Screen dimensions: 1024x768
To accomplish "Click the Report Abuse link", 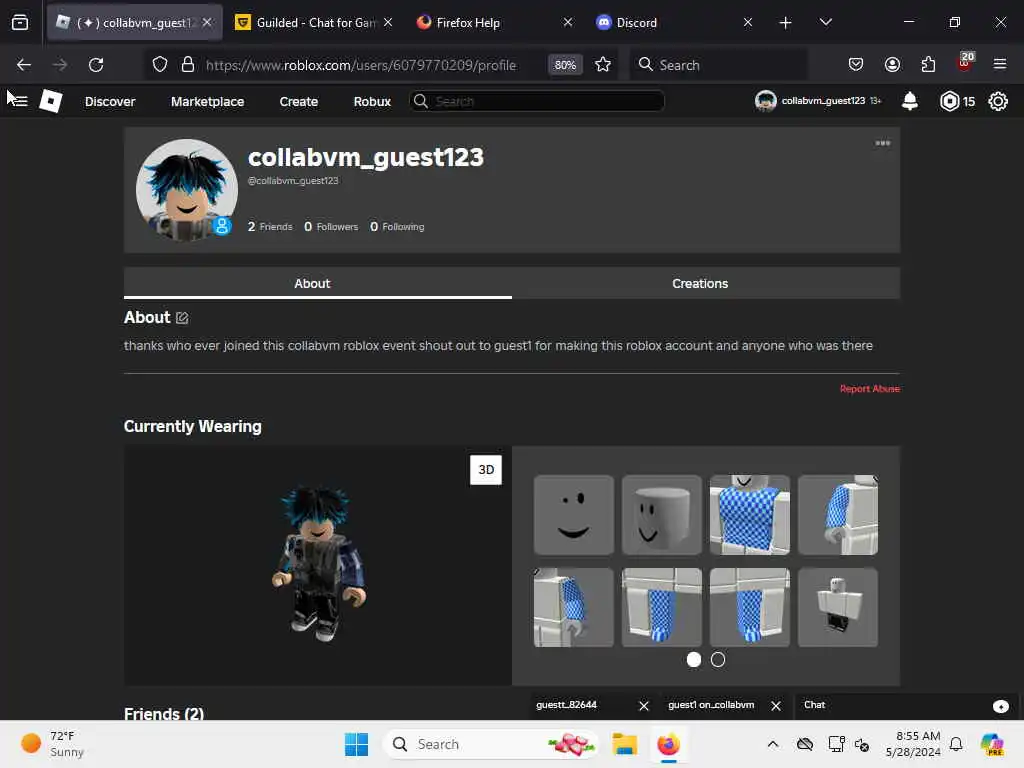I will 869,389.
